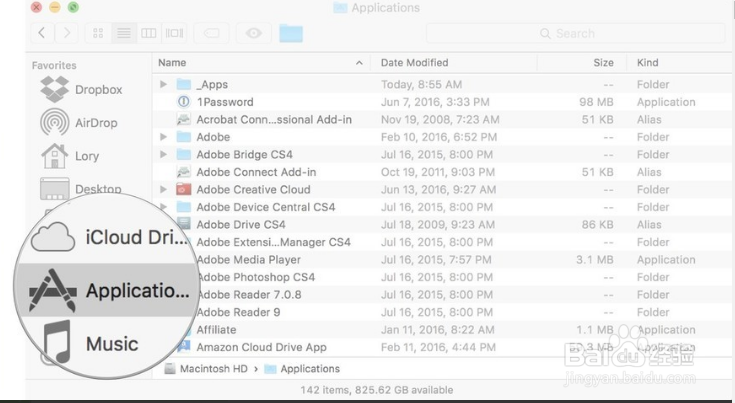
Task: Select iCloud Drive in the magnified sidebar
Action: click(x=109, y=238)
